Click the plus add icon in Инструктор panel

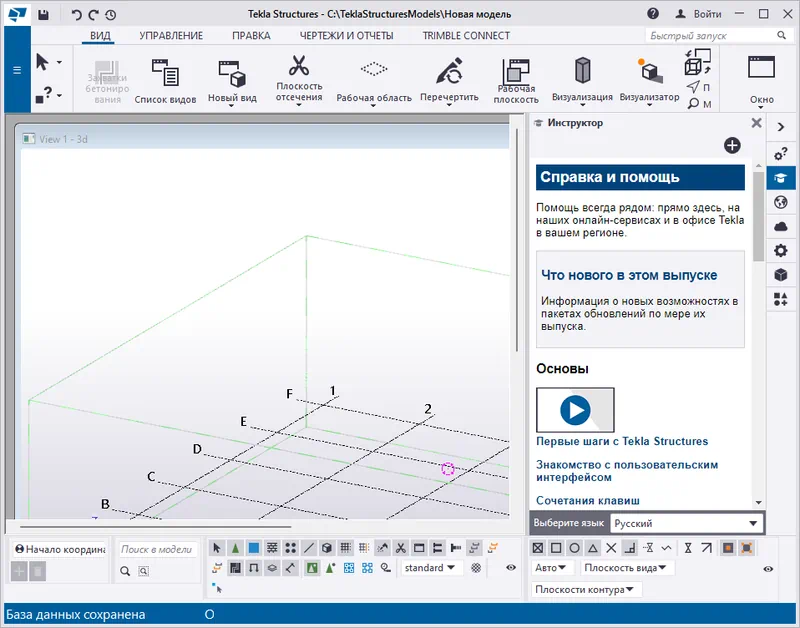pos(732,145)
